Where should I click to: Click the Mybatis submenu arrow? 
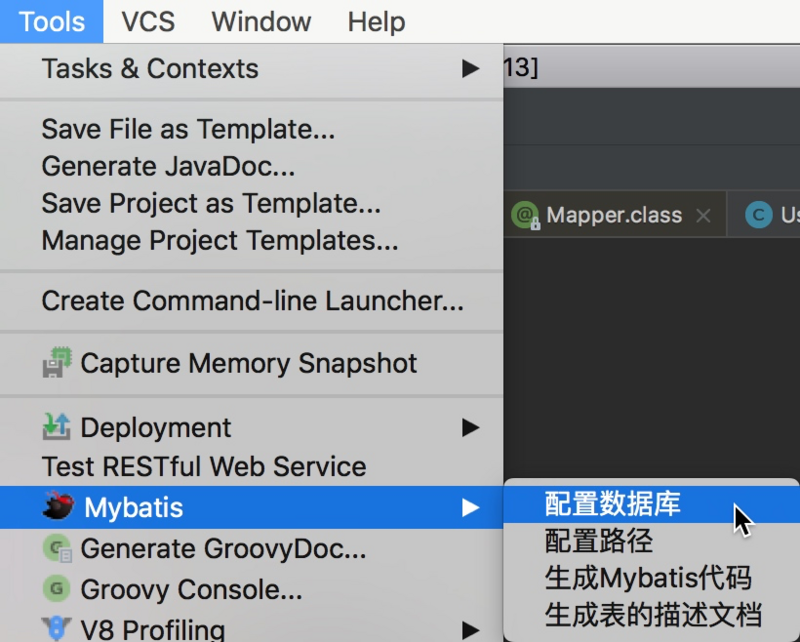pos(470,507)
